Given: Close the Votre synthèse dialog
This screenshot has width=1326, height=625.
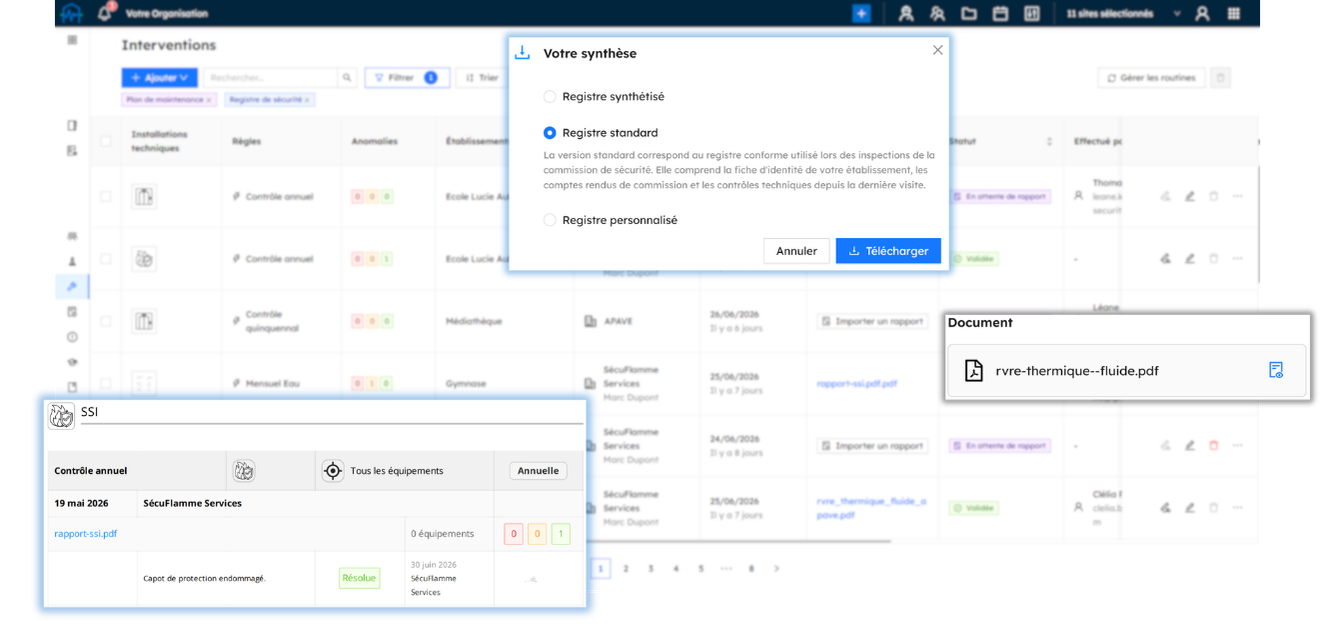Looking at the screenshot, I should pos(937,50).
